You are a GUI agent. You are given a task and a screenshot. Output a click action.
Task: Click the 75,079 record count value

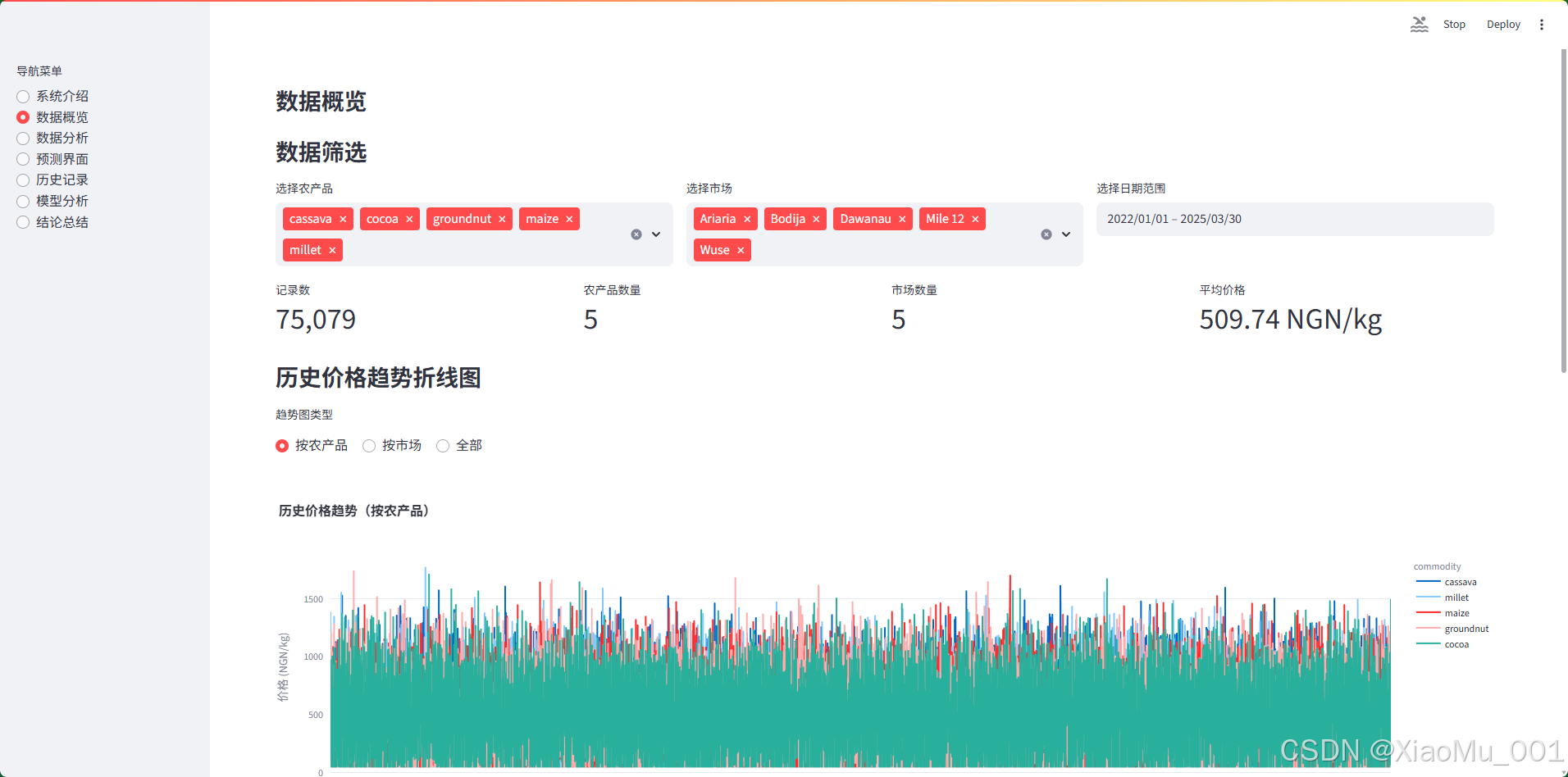(316, 320)
